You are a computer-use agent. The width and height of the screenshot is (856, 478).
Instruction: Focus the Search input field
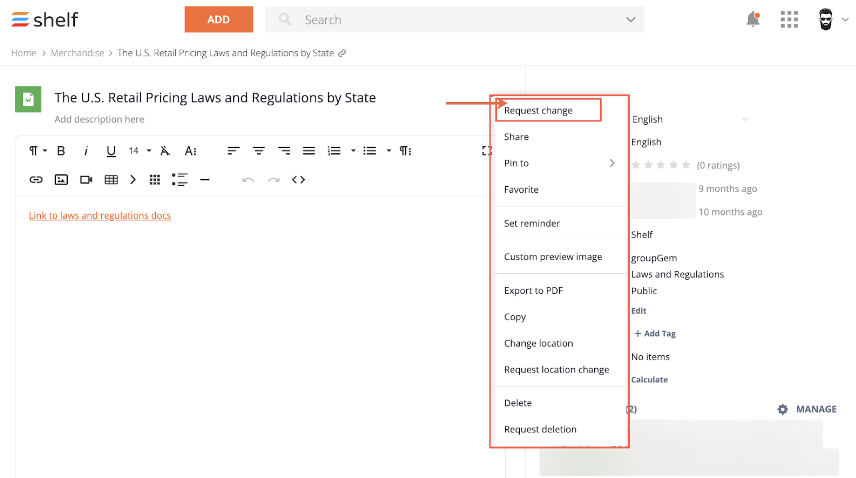[x=455, y=20]
